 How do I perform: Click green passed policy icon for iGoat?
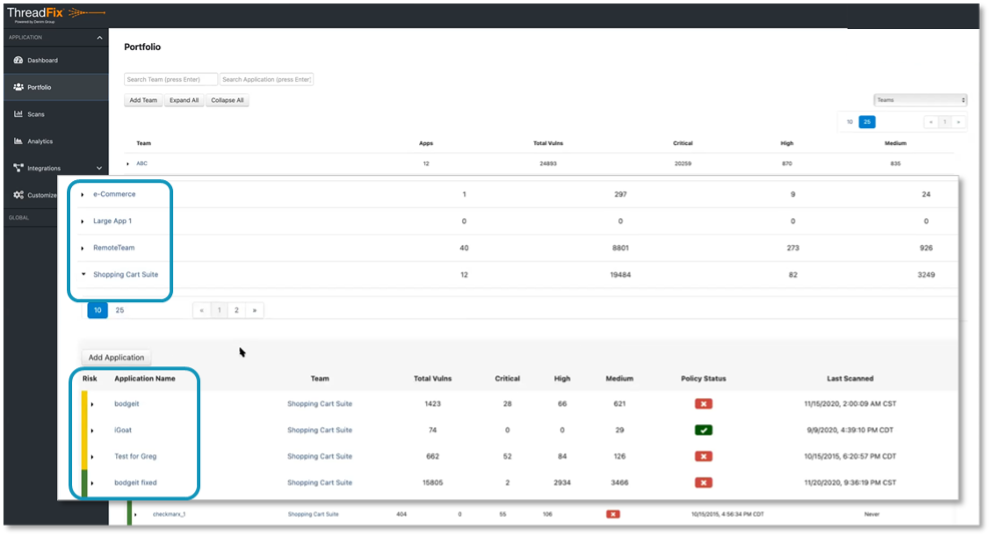pyautogui.click(x=702, y=430)
